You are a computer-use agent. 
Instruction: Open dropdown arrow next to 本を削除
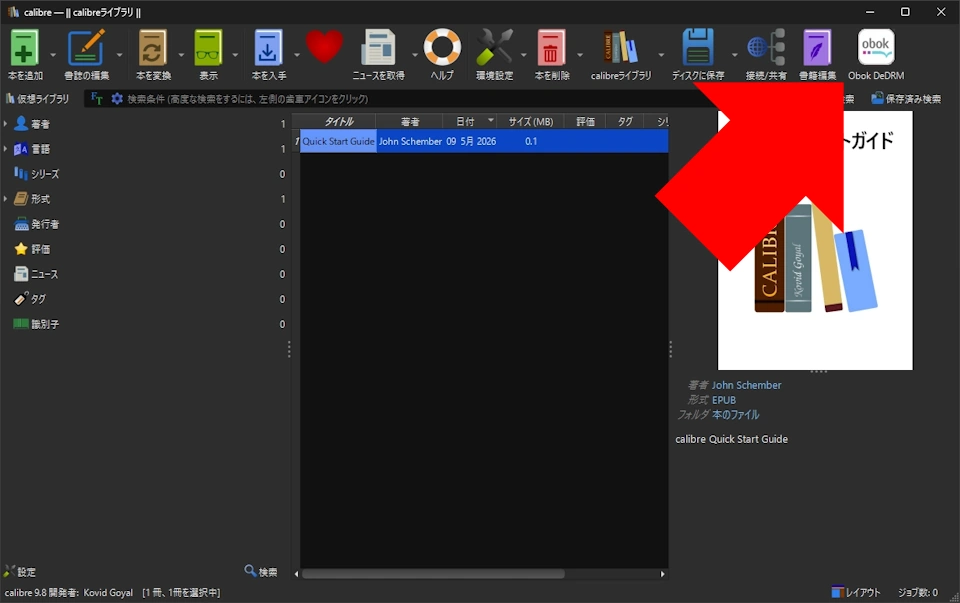click(x=580, y=55)
